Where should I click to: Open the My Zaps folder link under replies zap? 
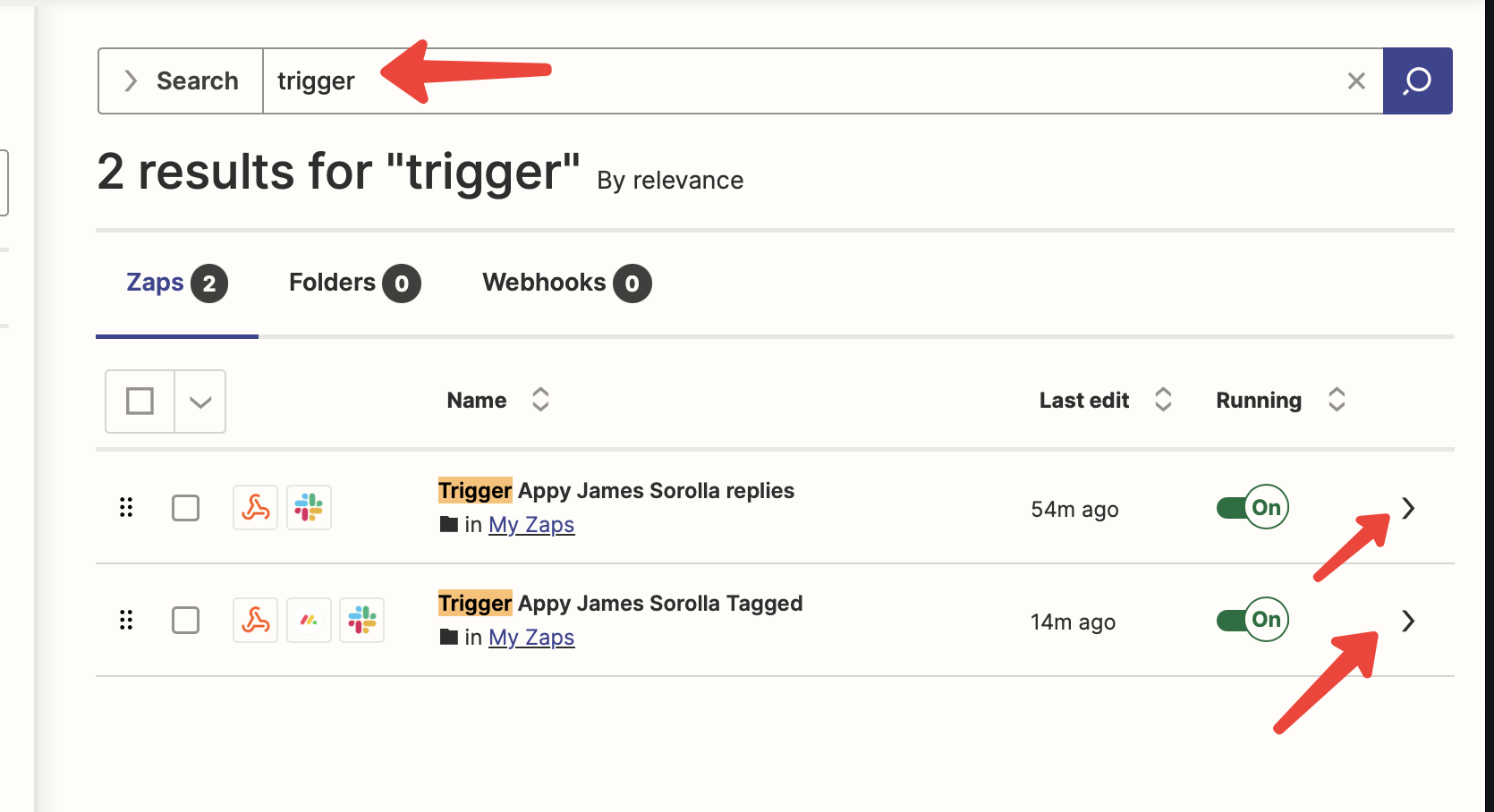click(x=531, y=525)
